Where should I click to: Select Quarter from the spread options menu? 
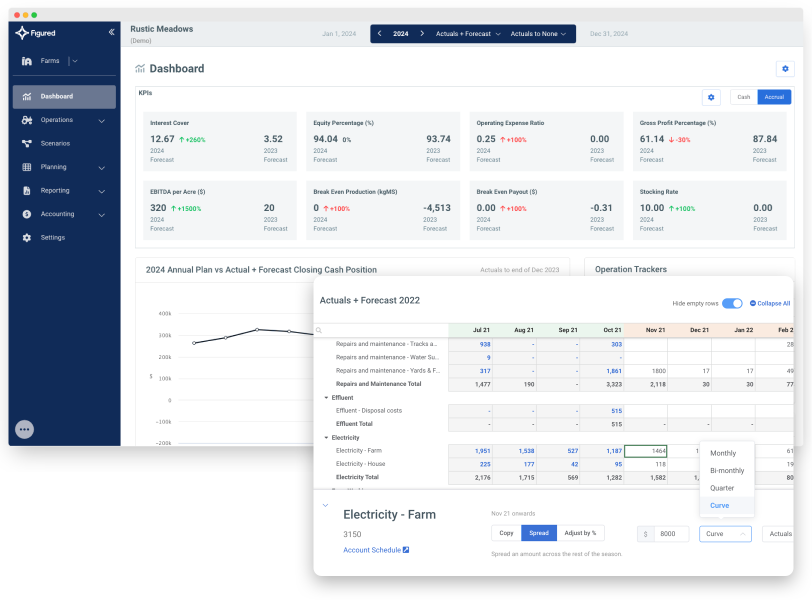(725, 488)
